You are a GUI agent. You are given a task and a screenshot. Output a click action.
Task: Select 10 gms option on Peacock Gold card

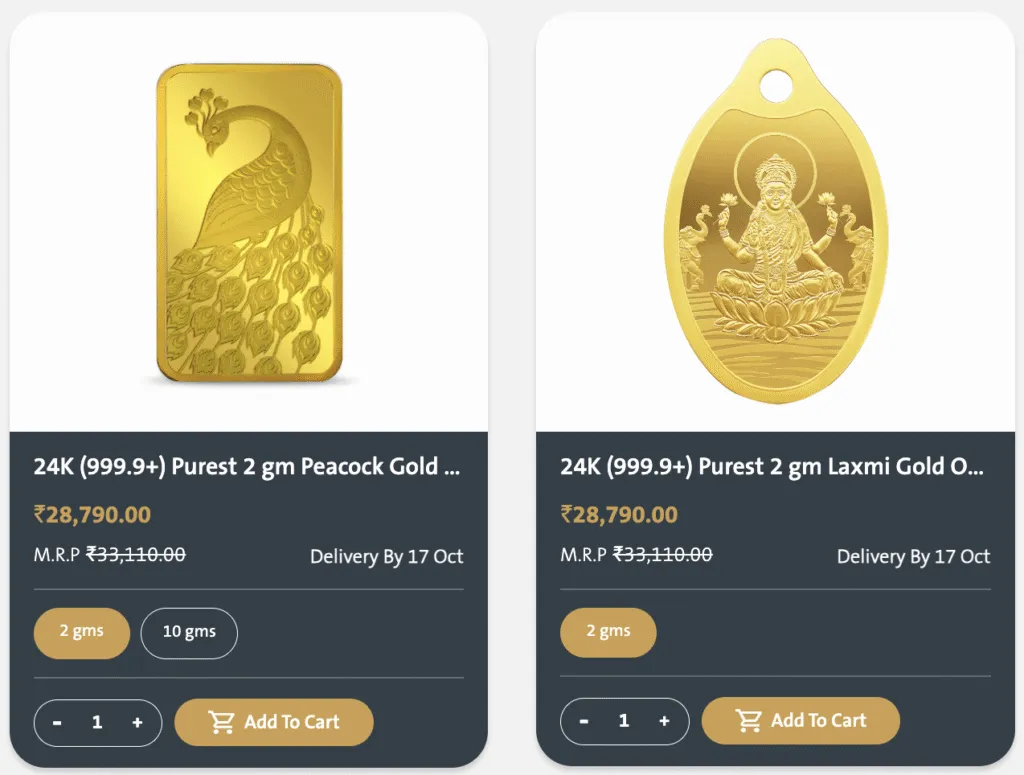pyautogui.click(x=189, y=633)
